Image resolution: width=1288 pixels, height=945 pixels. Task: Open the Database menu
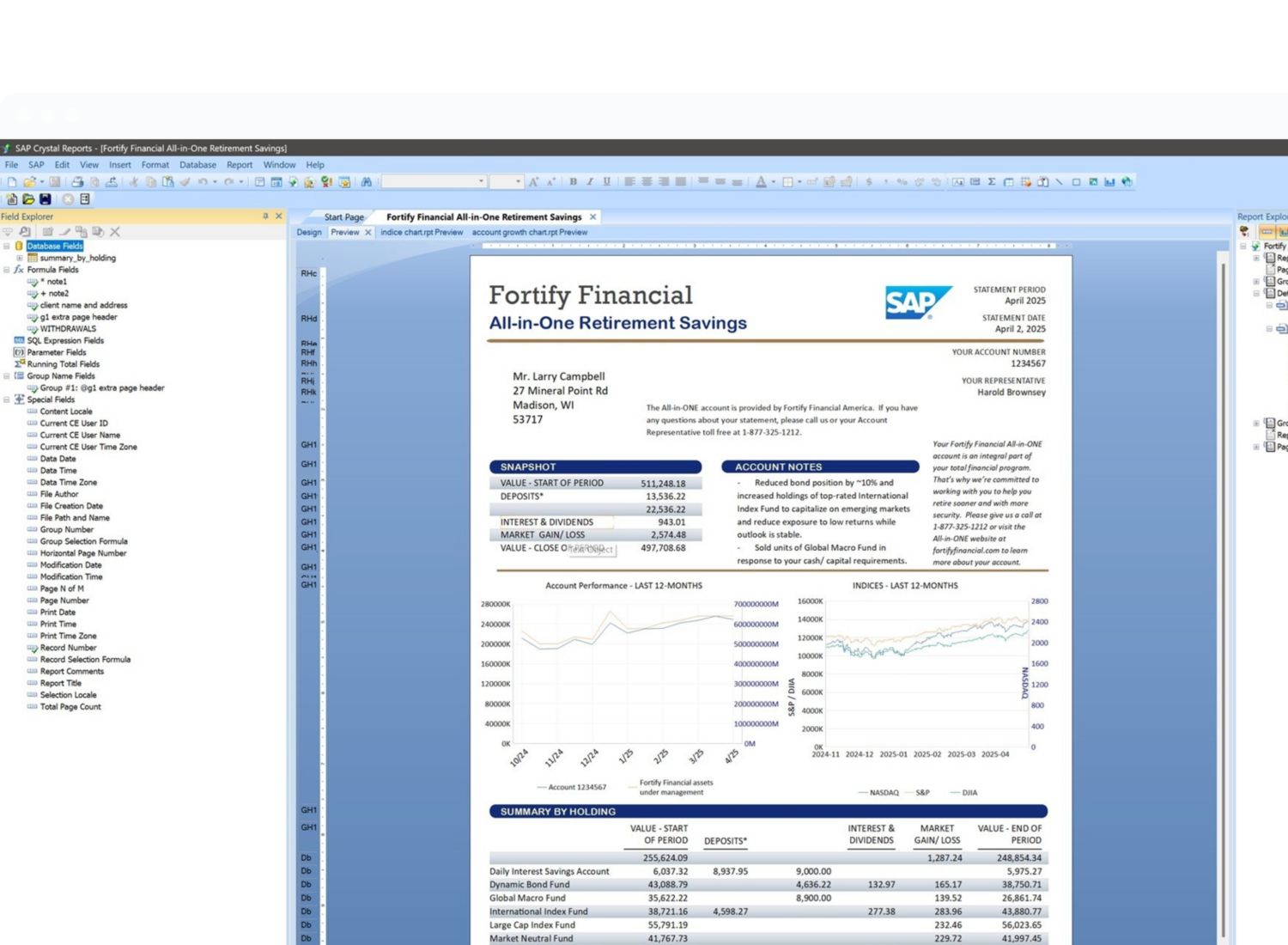coord(197,165)
